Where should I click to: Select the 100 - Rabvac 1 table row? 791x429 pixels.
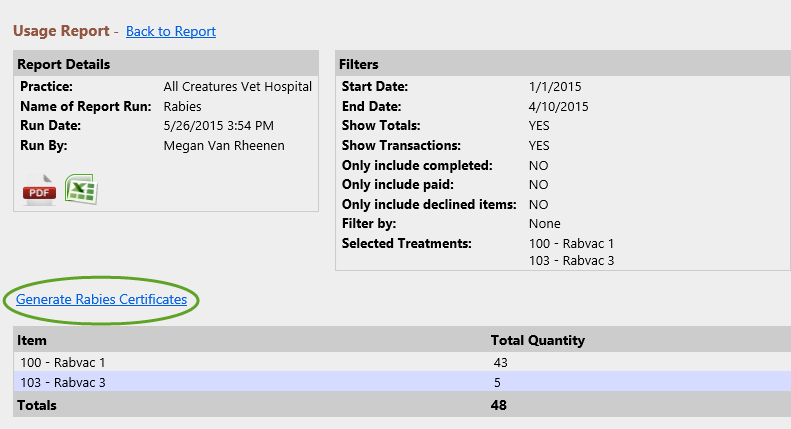(402, 362)
